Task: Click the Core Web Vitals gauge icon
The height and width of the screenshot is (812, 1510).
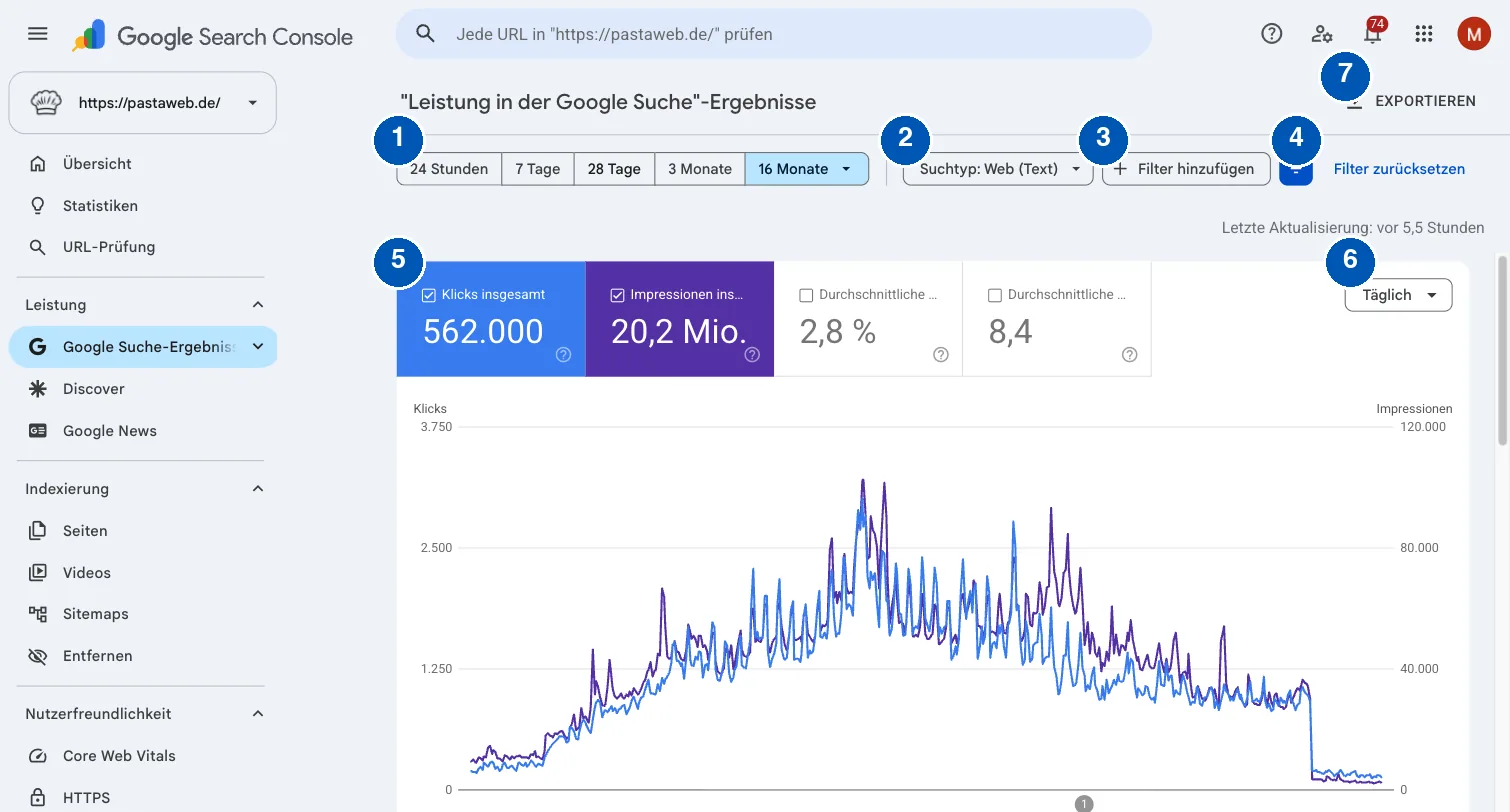Action: pyautogui.click(x=38, y=756)
